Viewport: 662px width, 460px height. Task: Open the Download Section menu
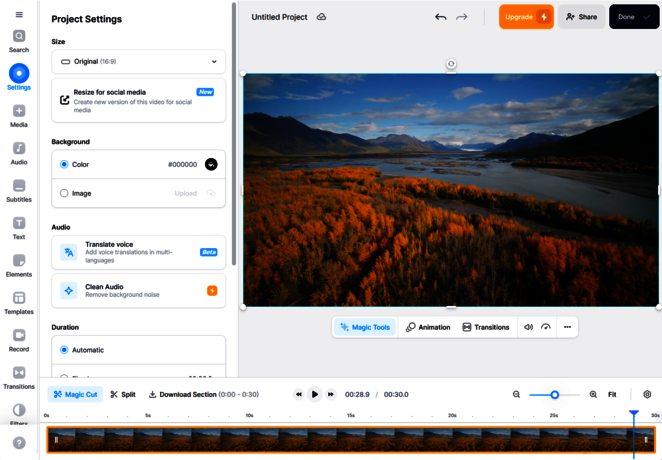click(203, 395)
